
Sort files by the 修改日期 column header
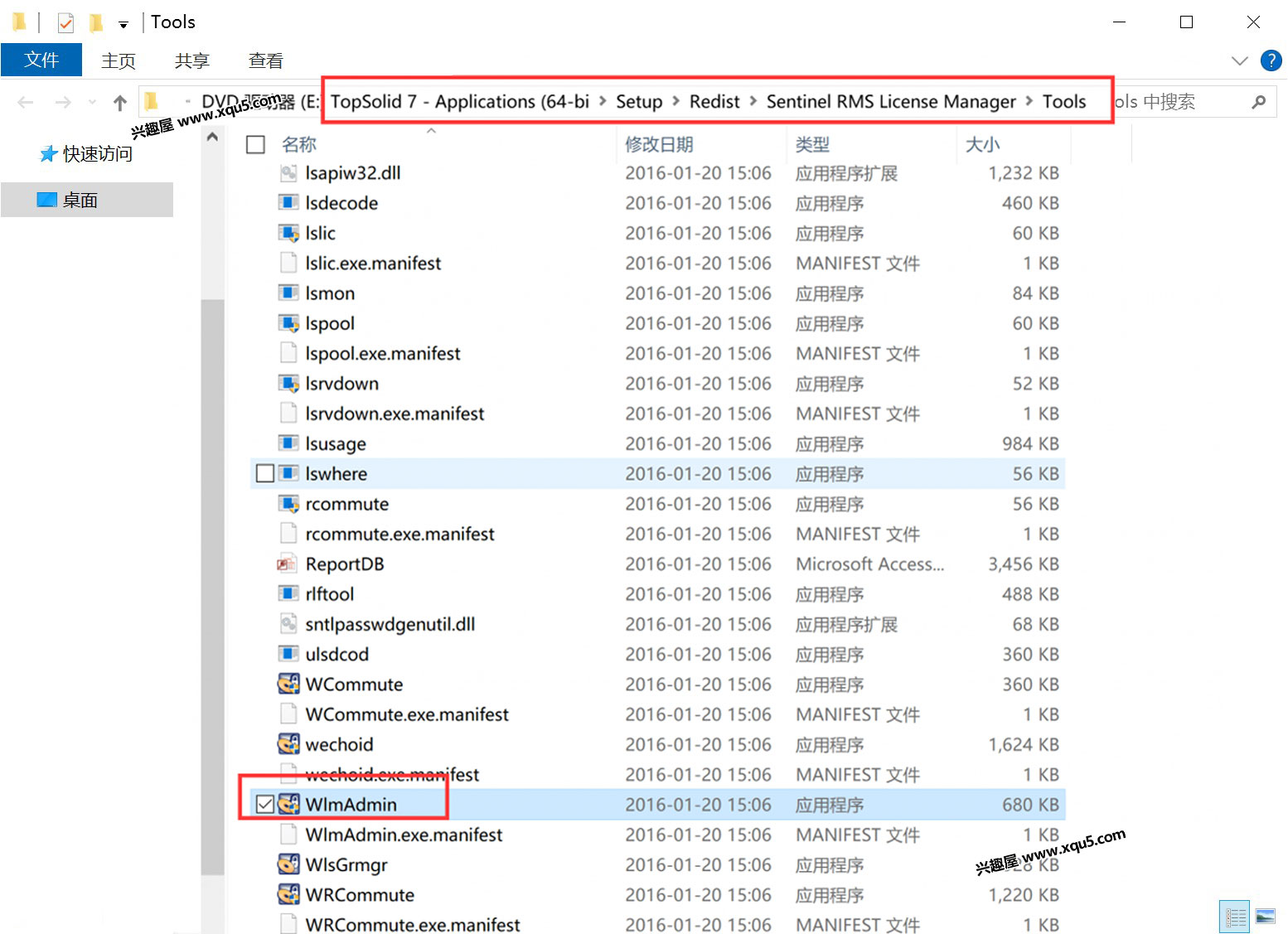coord(659,144)
